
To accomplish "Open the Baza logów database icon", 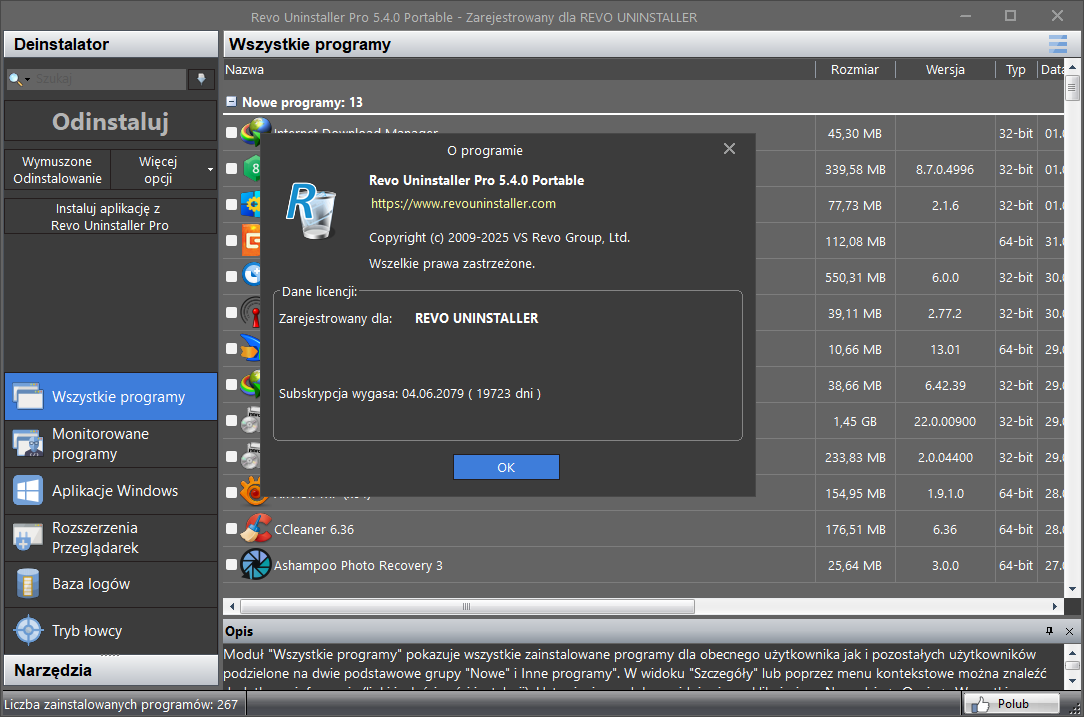I will point(28,584).
